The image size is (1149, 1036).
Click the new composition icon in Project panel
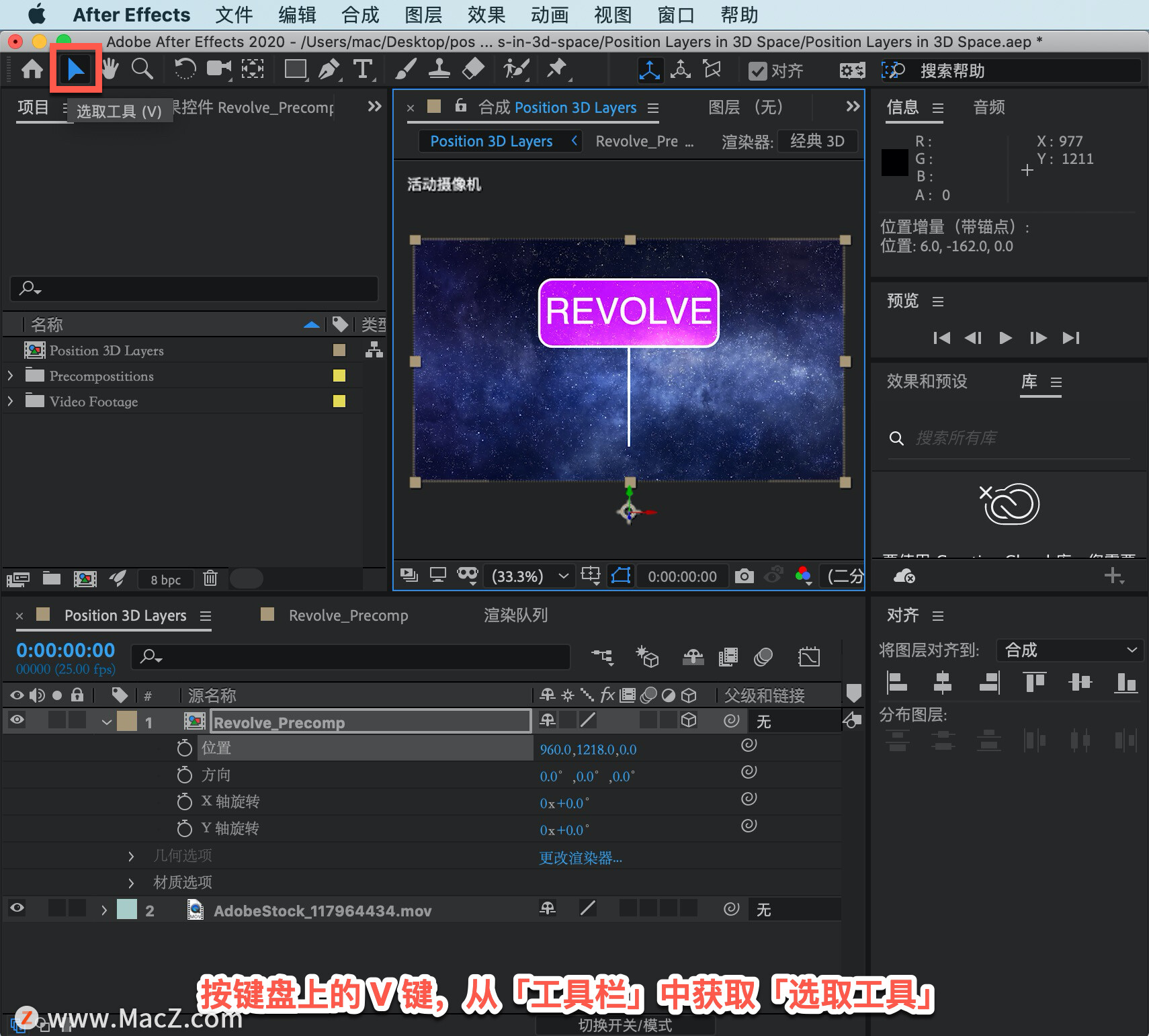point(85,578)
